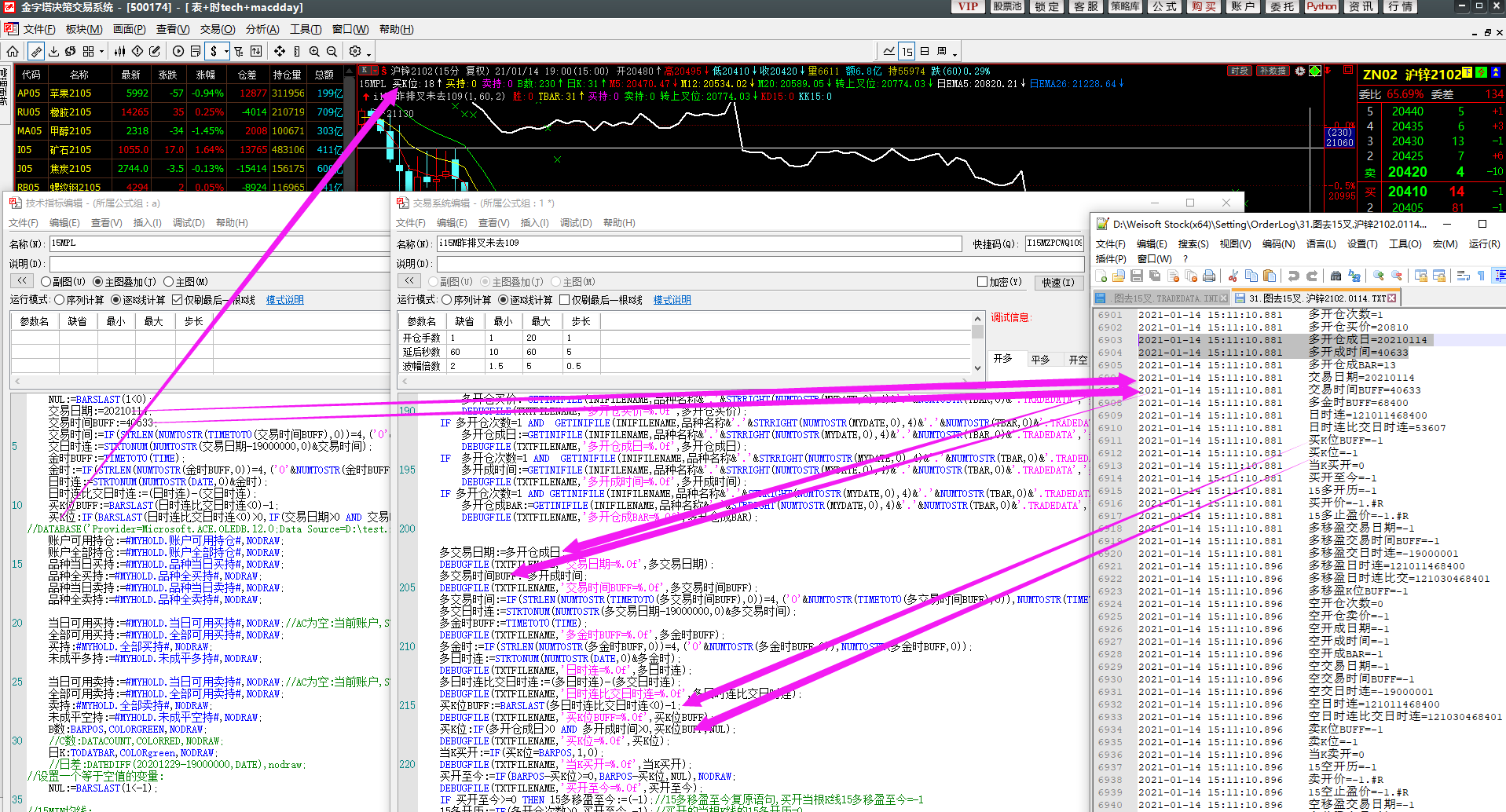Click the download data icon
This screenshot has height=812, width=1506.
tap(53, 51)
